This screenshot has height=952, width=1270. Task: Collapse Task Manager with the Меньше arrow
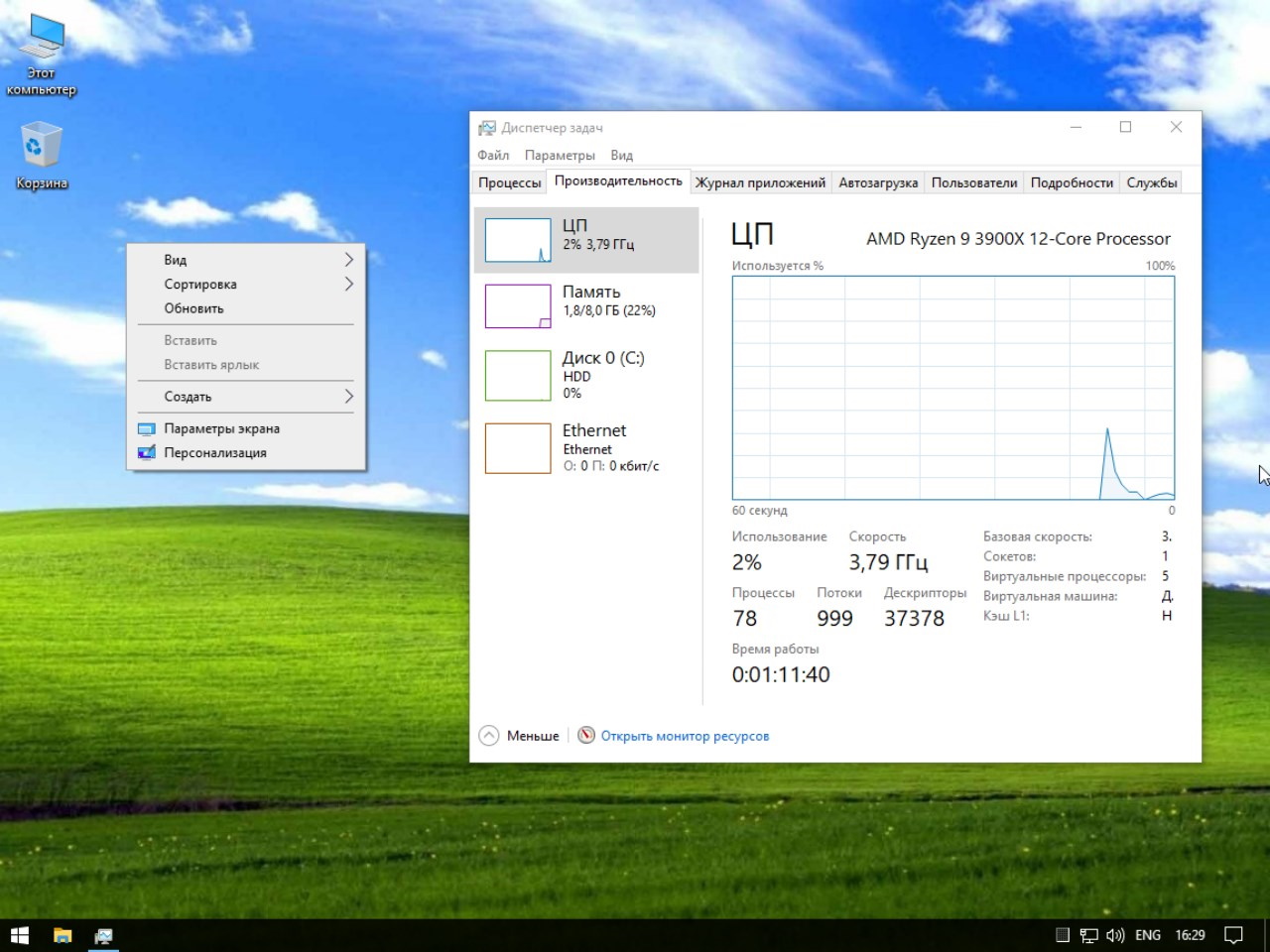coord(489,736)
